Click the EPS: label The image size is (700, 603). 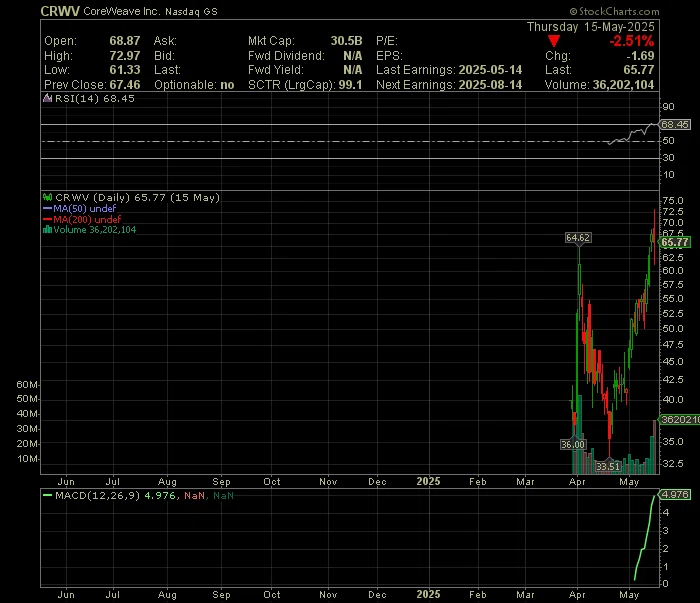[x=389, y=56]
